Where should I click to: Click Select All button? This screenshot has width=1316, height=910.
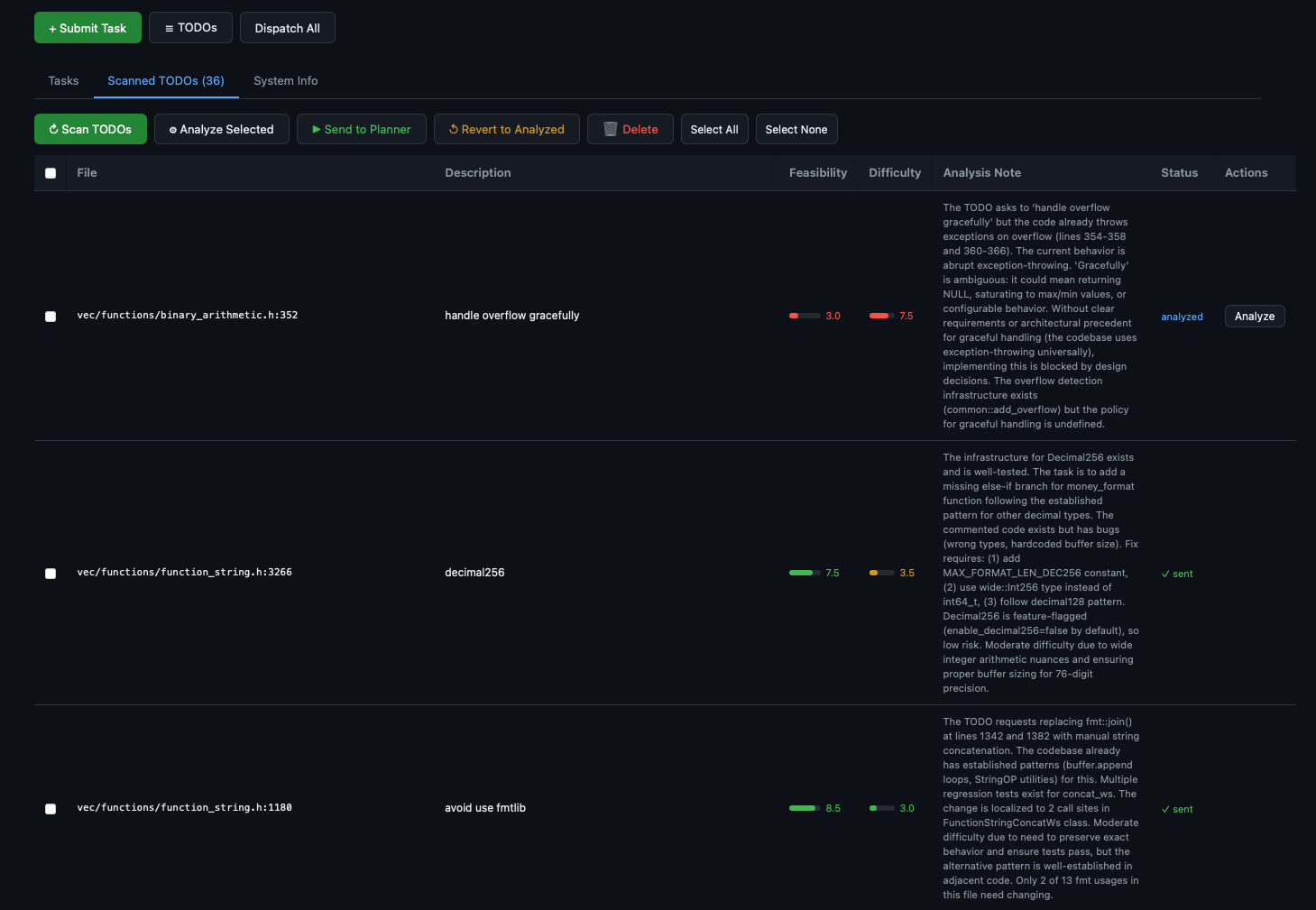click(714, 129)
